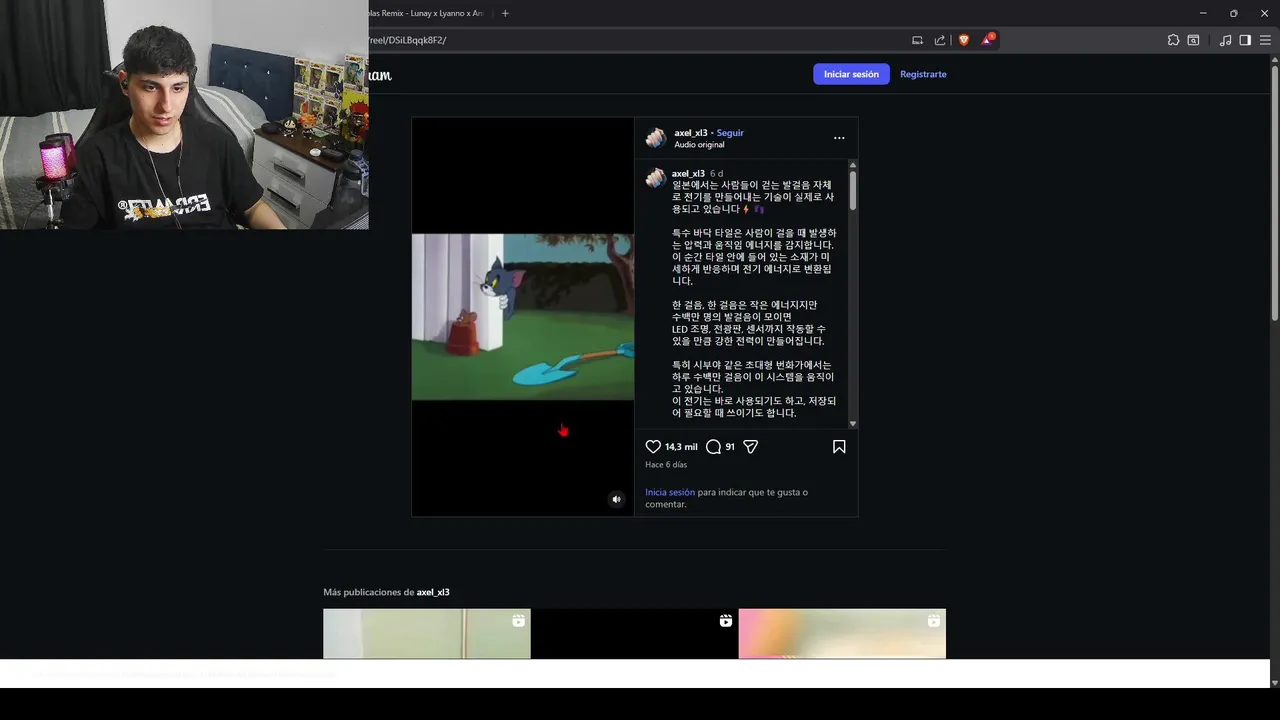Open the Brave wallet icon
The image size is (1280, 720).
point(1193,40)
